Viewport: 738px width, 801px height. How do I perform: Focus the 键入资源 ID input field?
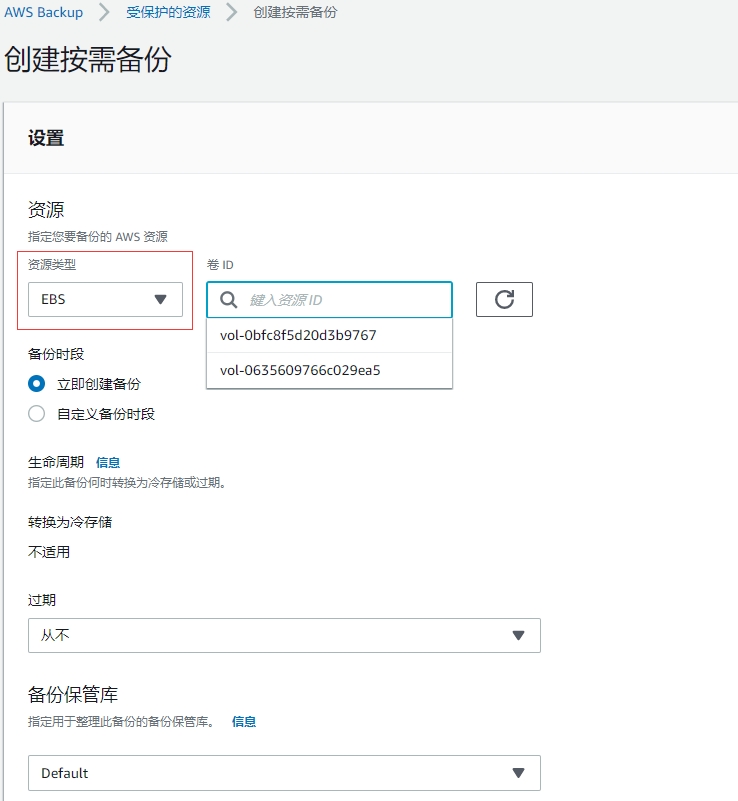click(x=345, y=300)
